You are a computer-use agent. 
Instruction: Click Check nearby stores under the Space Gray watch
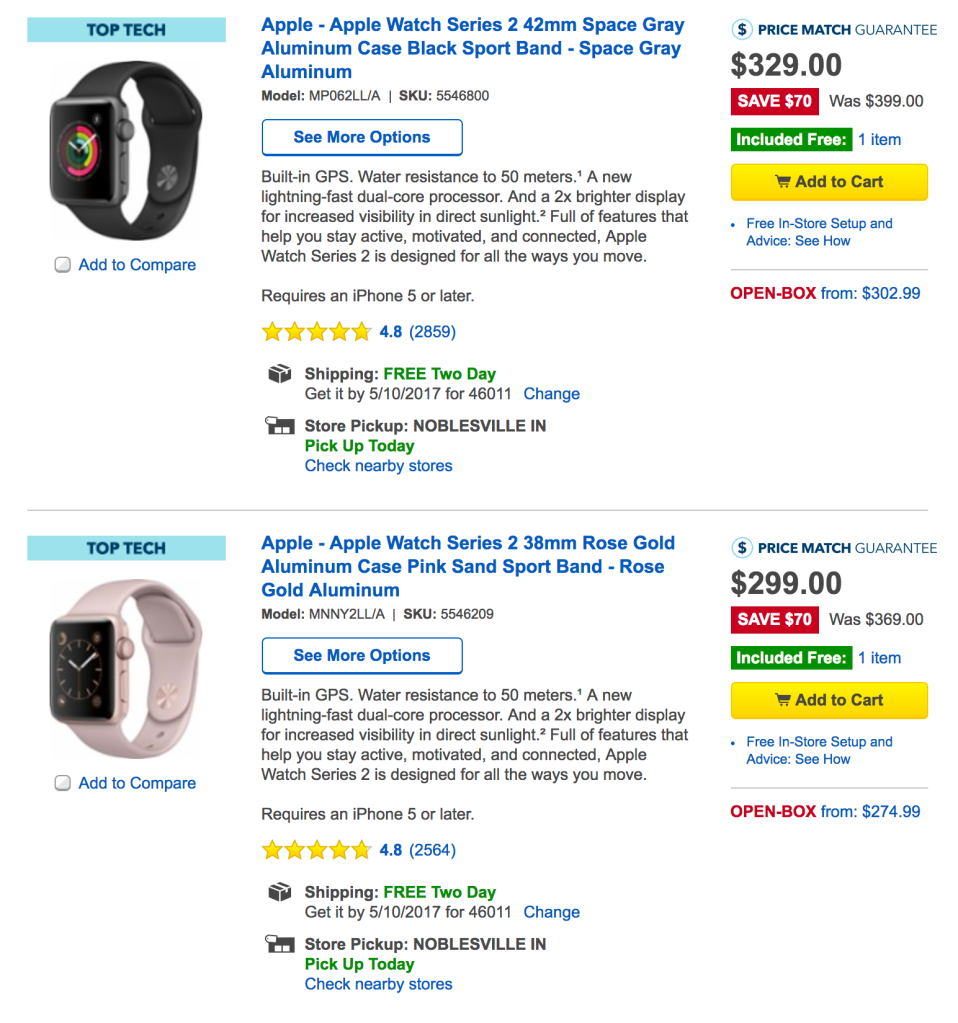[x=378, y=466]
